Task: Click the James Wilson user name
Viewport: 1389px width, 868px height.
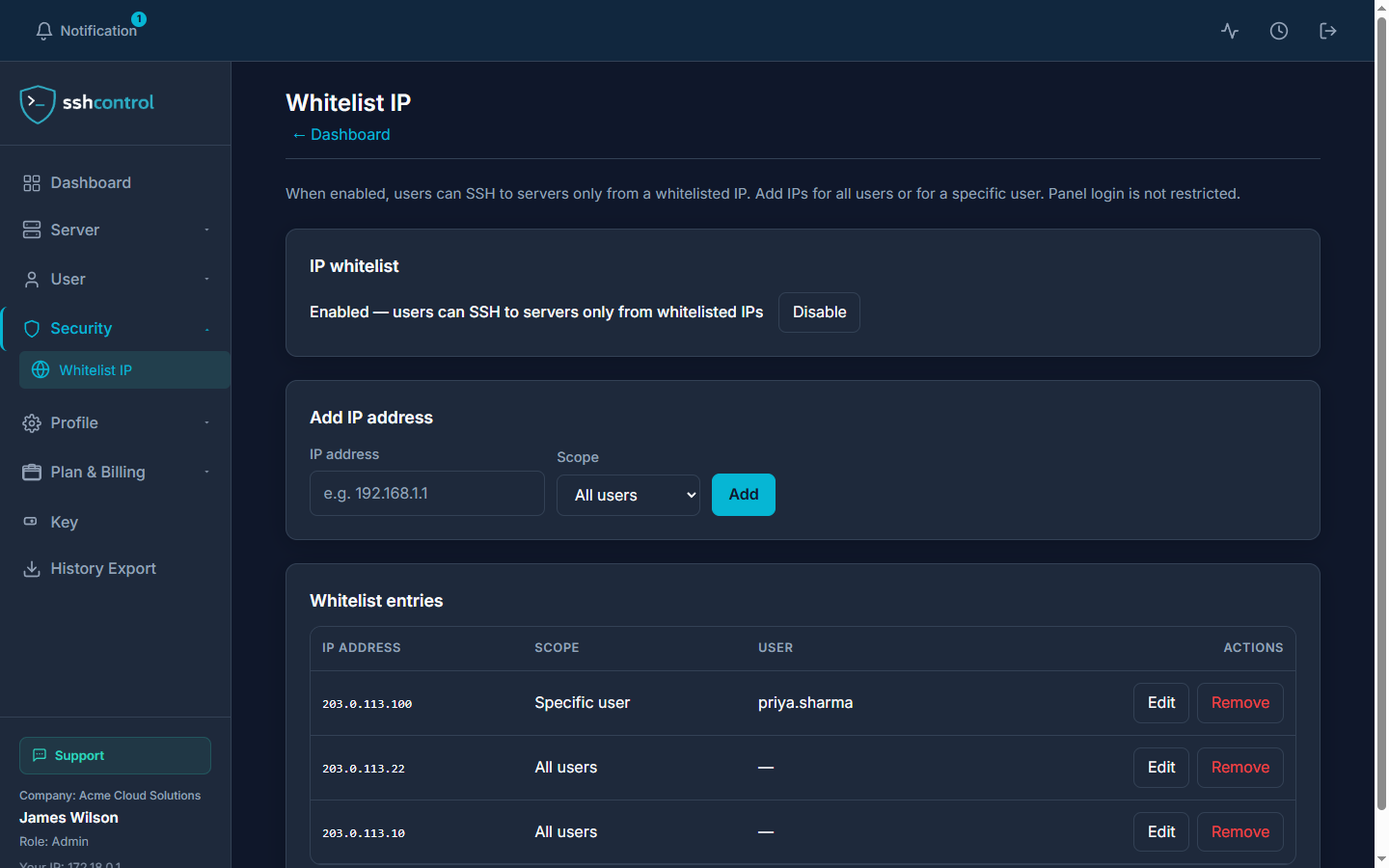Action: pyautogui.click(x=68, y=818)
